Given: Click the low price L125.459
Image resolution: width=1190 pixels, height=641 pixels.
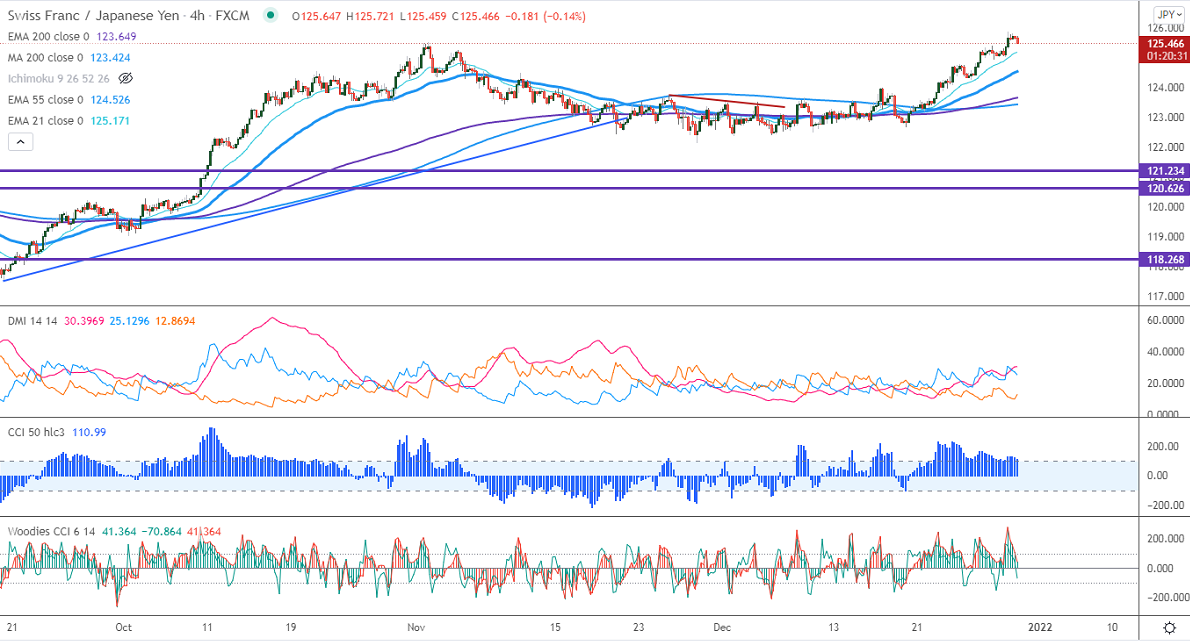Looking at the screenshot, I should (423, 16).
